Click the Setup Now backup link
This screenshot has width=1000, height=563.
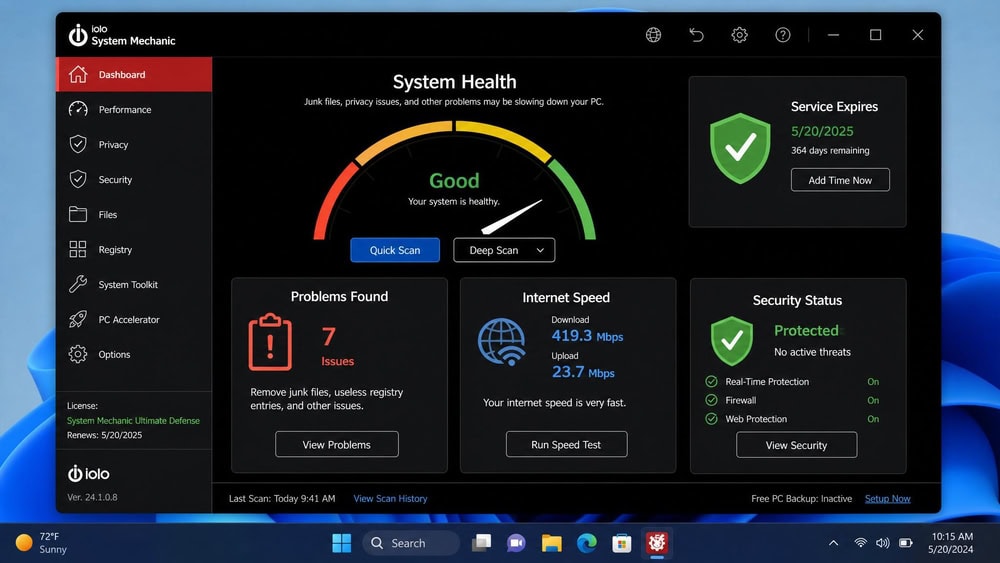coord(888,499)
